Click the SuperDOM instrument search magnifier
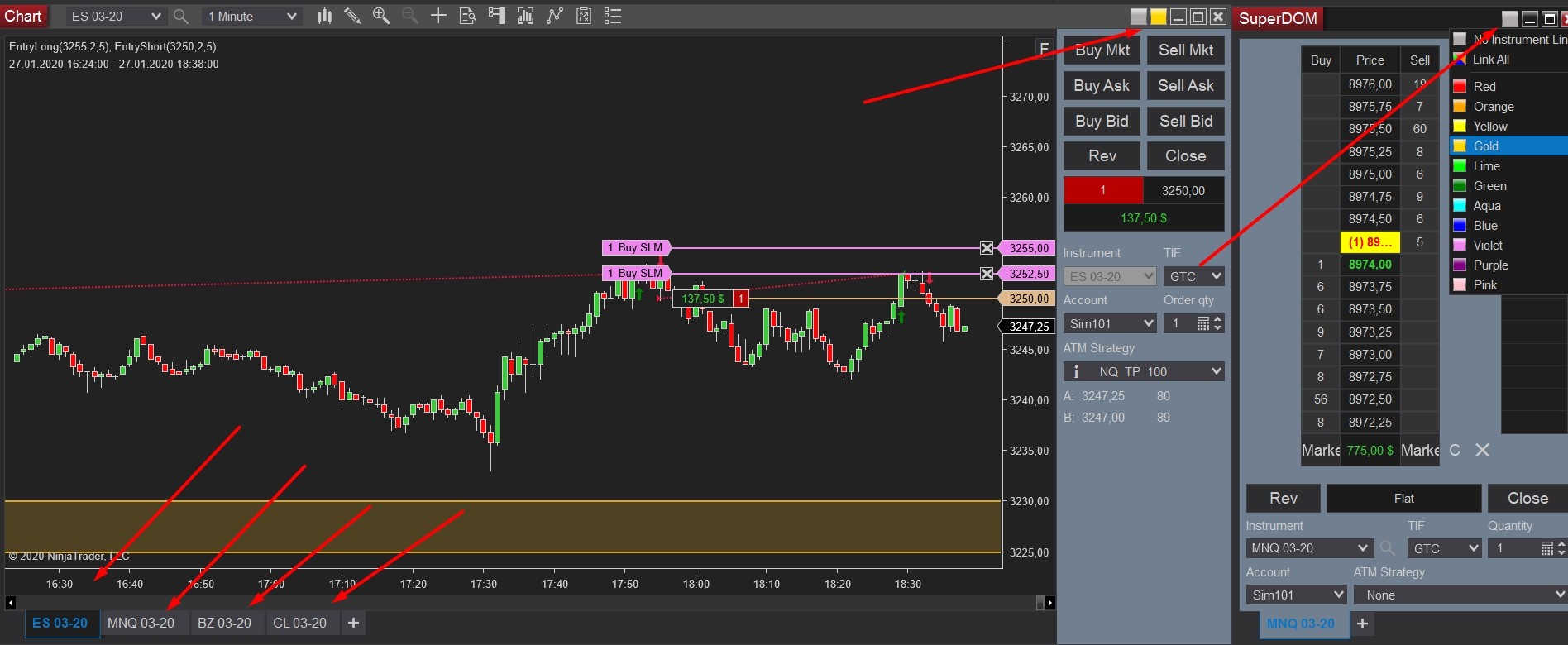 coord(1389,548)
